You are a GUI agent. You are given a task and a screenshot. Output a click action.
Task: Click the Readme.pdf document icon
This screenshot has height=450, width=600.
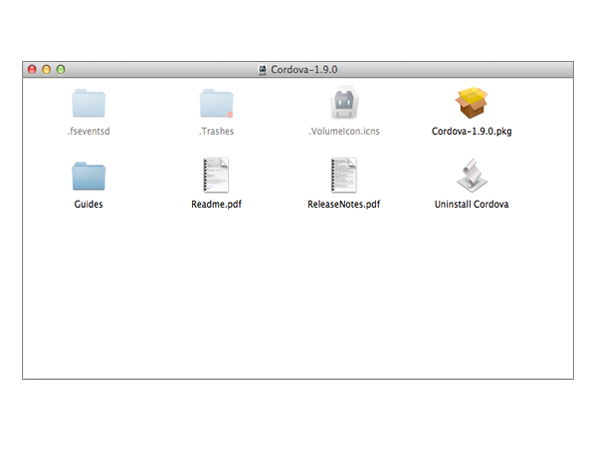(216, 176)
